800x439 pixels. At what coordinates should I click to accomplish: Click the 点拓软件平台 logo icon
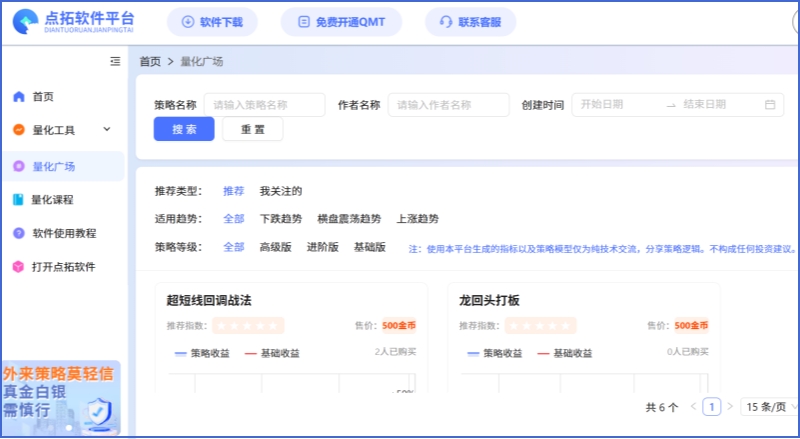[x=26, y=22]
